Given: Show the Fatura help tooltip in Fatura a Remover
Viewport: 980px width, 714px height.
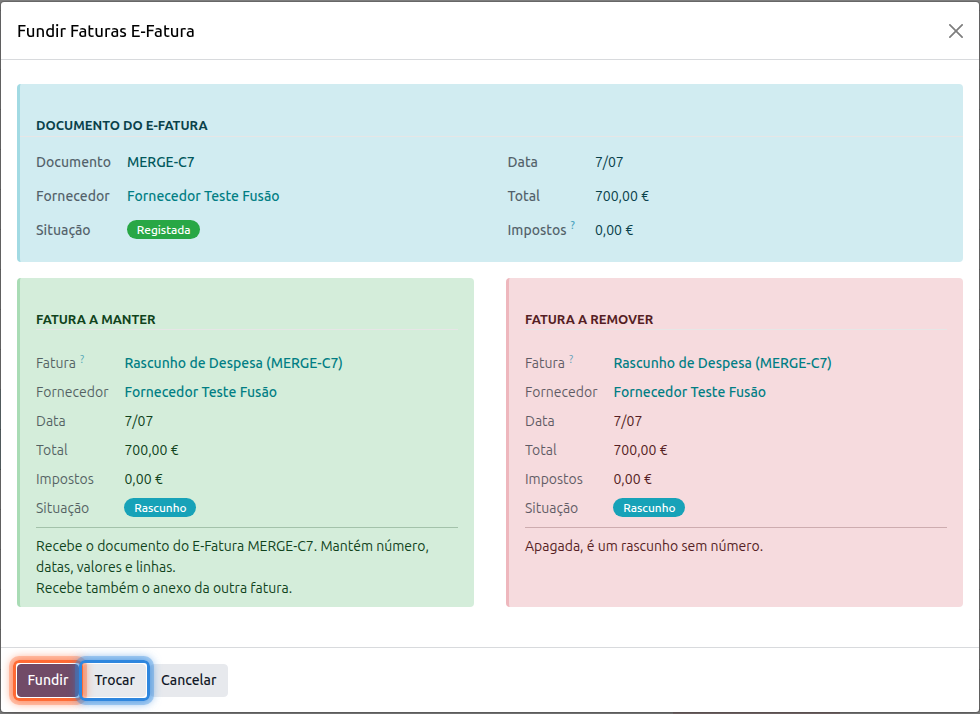Looking at the screenshot, I should [571, 359].
